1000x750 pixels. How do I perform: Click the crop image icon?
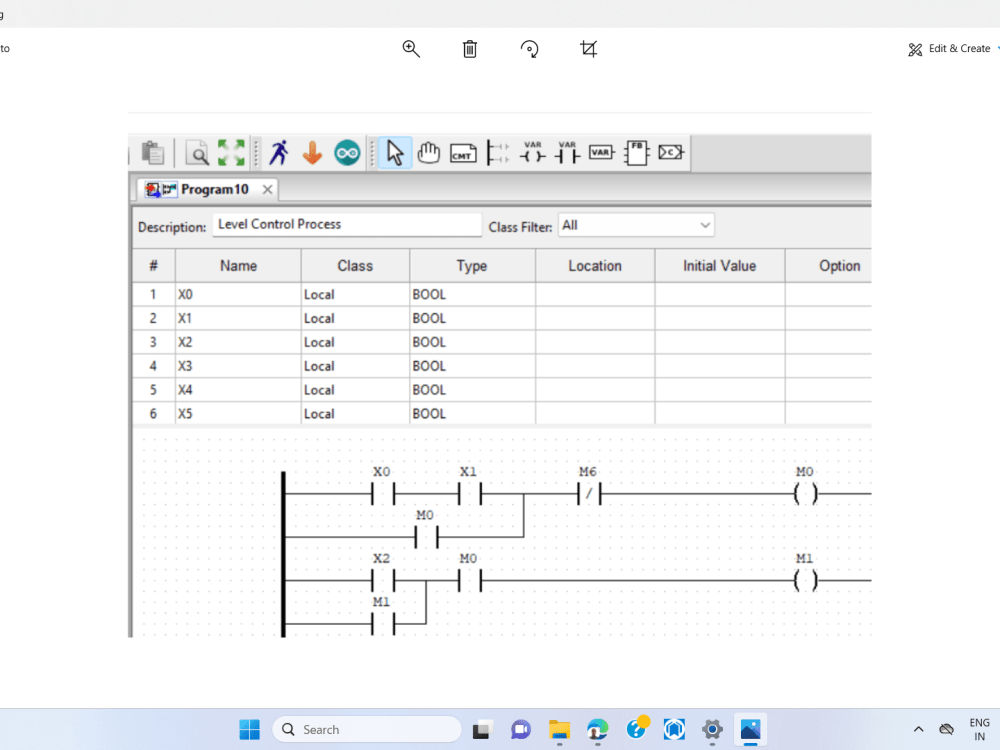pyautogui.click(x=589, y=48)
